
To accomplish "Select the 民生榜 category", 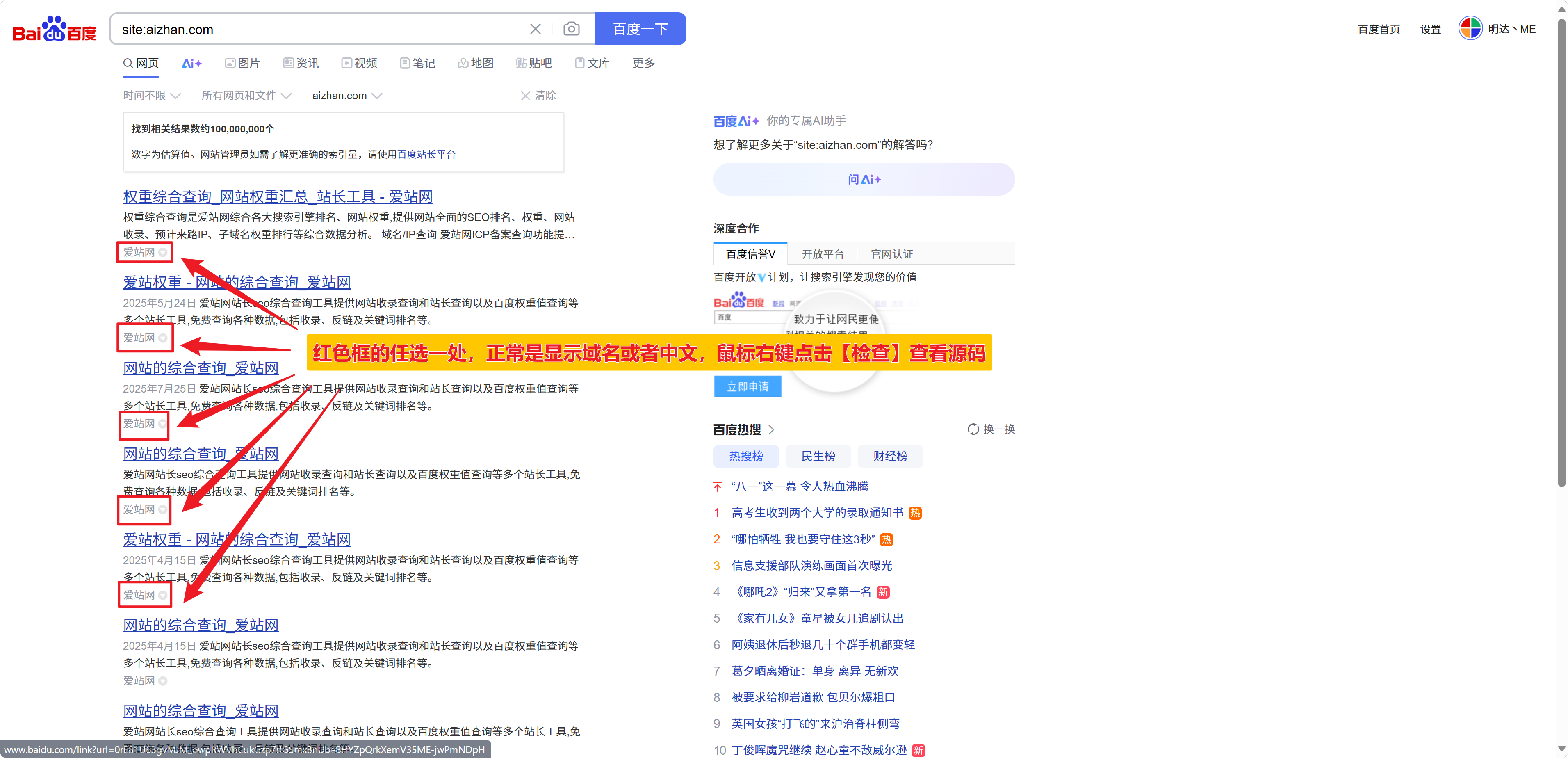I will [818, 456].
